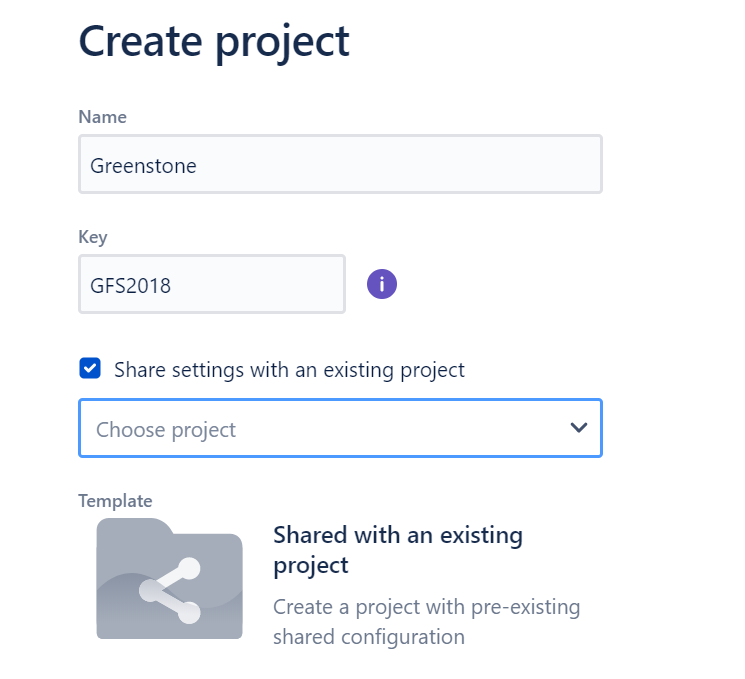745x679 pixels.
Task: Click the Share settings checkbox label text
Action: click(289, 370)
